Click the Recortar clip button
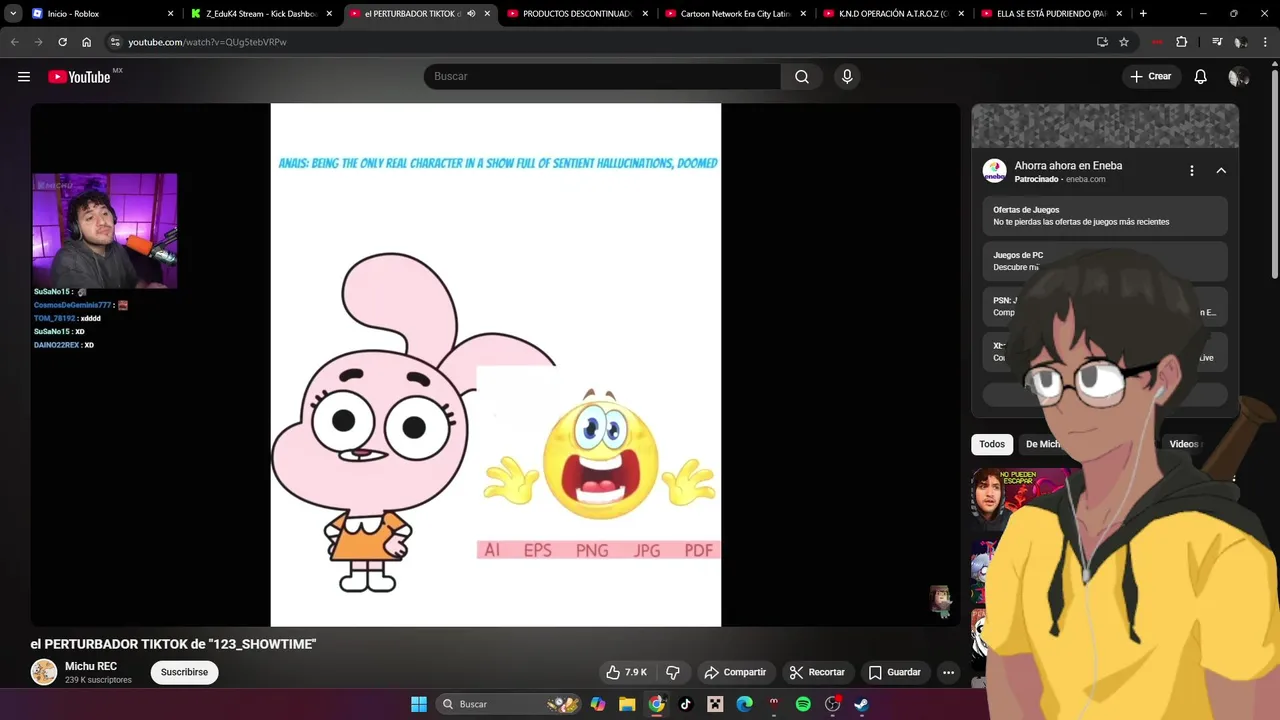The width and height of the screenshot is (1280, 720). 817,672
